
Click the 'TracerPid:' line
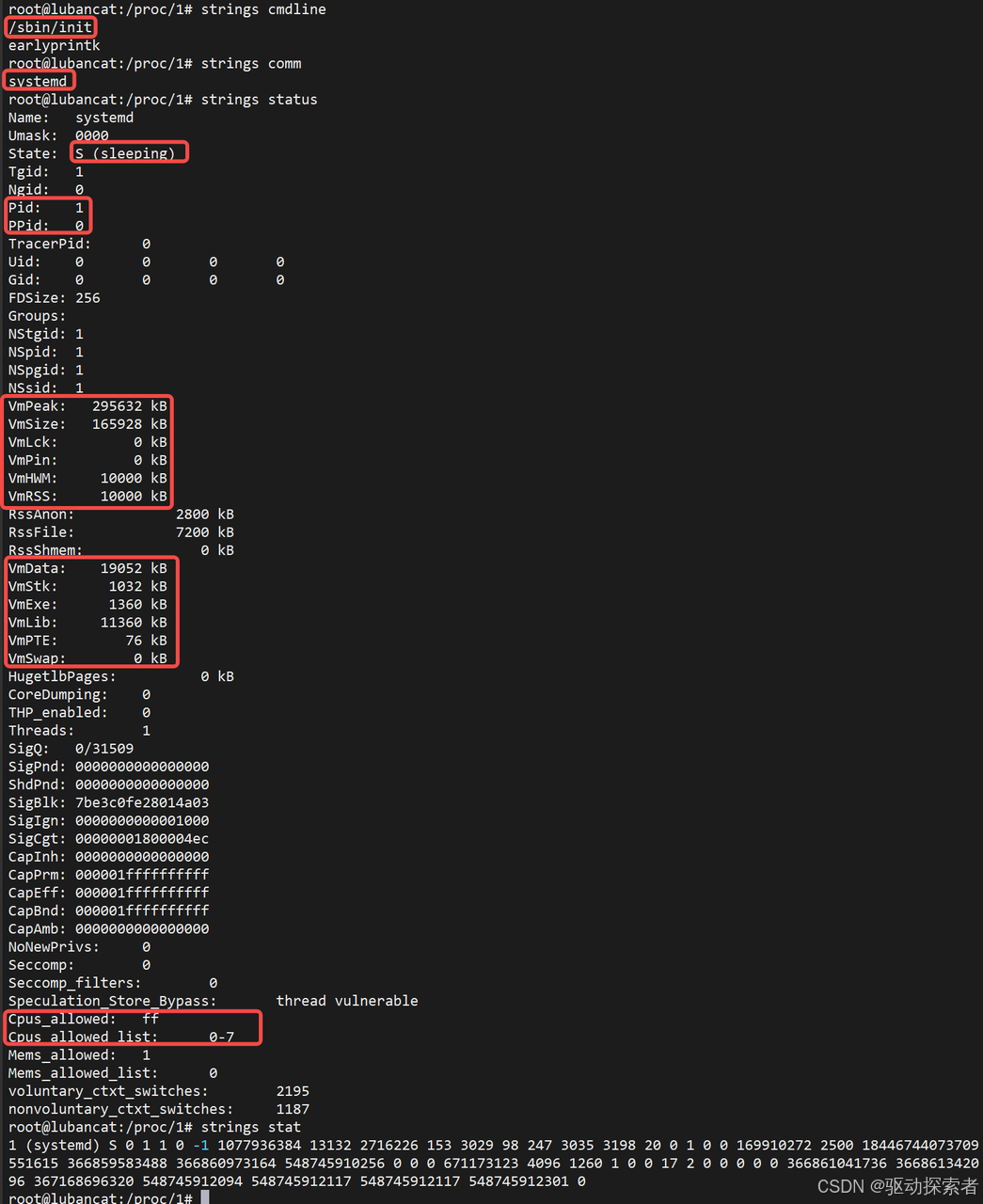coord(79,244)
